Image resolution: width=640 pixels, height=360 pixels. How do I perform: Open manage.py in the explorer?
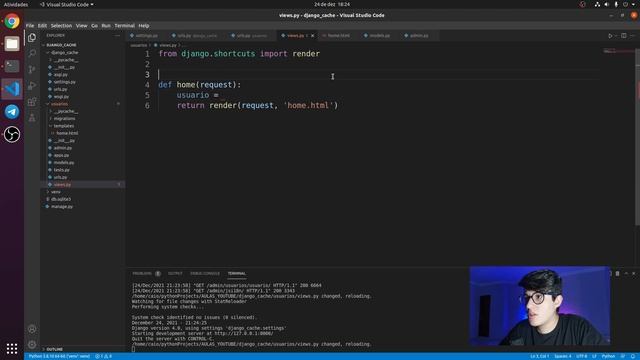point(62,207)
